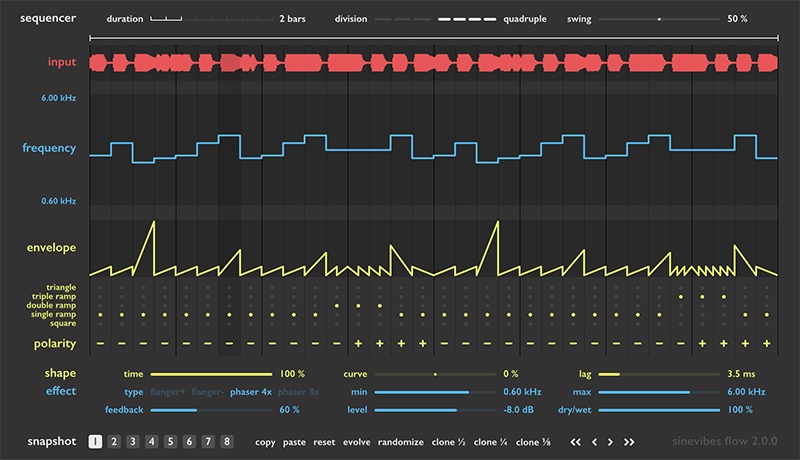Image resolution: width=800 pixels, height=460 pixels.
Task: Choose snapshot slot 6
Action: tap(189, 441)
